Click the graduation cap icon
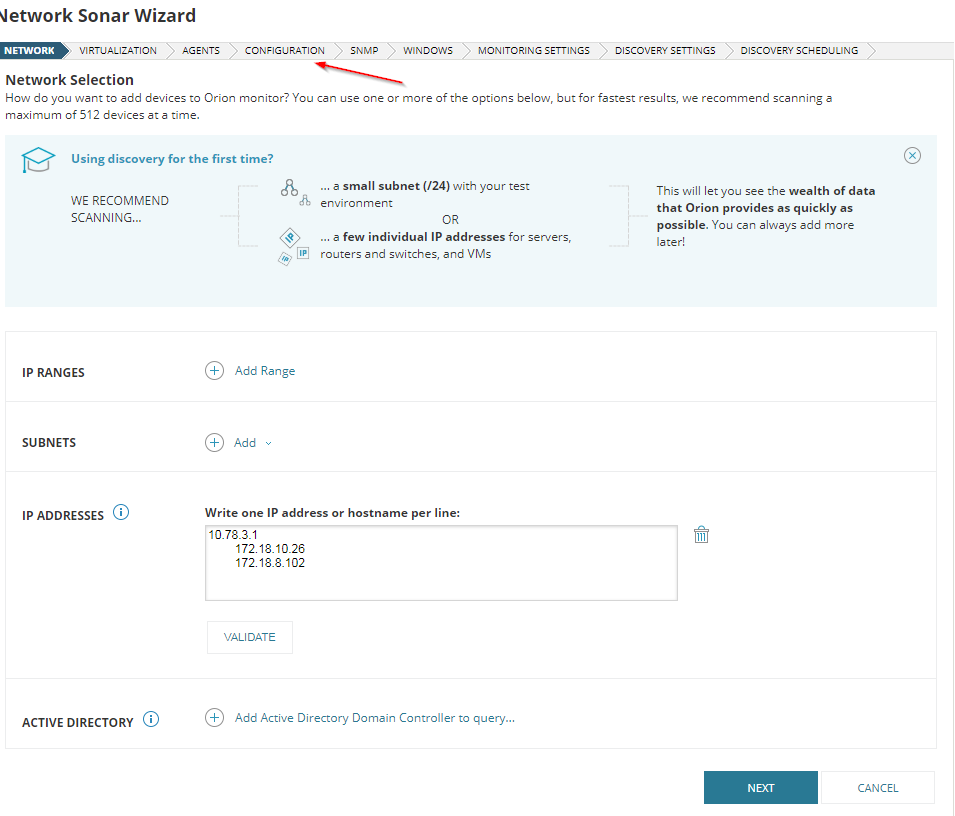955x816 pixels. (38, 160)
